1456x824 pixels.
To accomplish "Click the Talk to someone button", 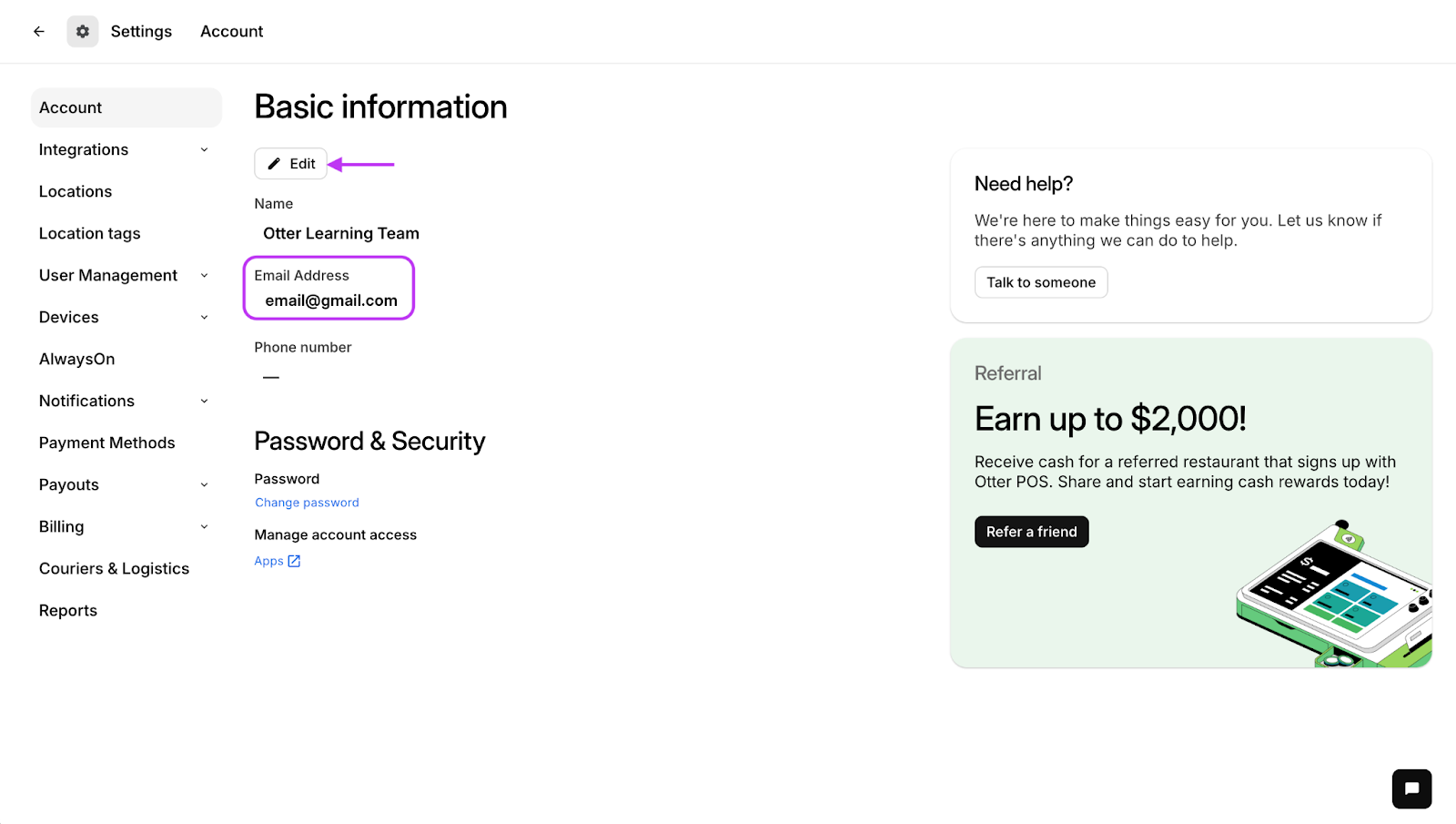I will coord(1041,282).
